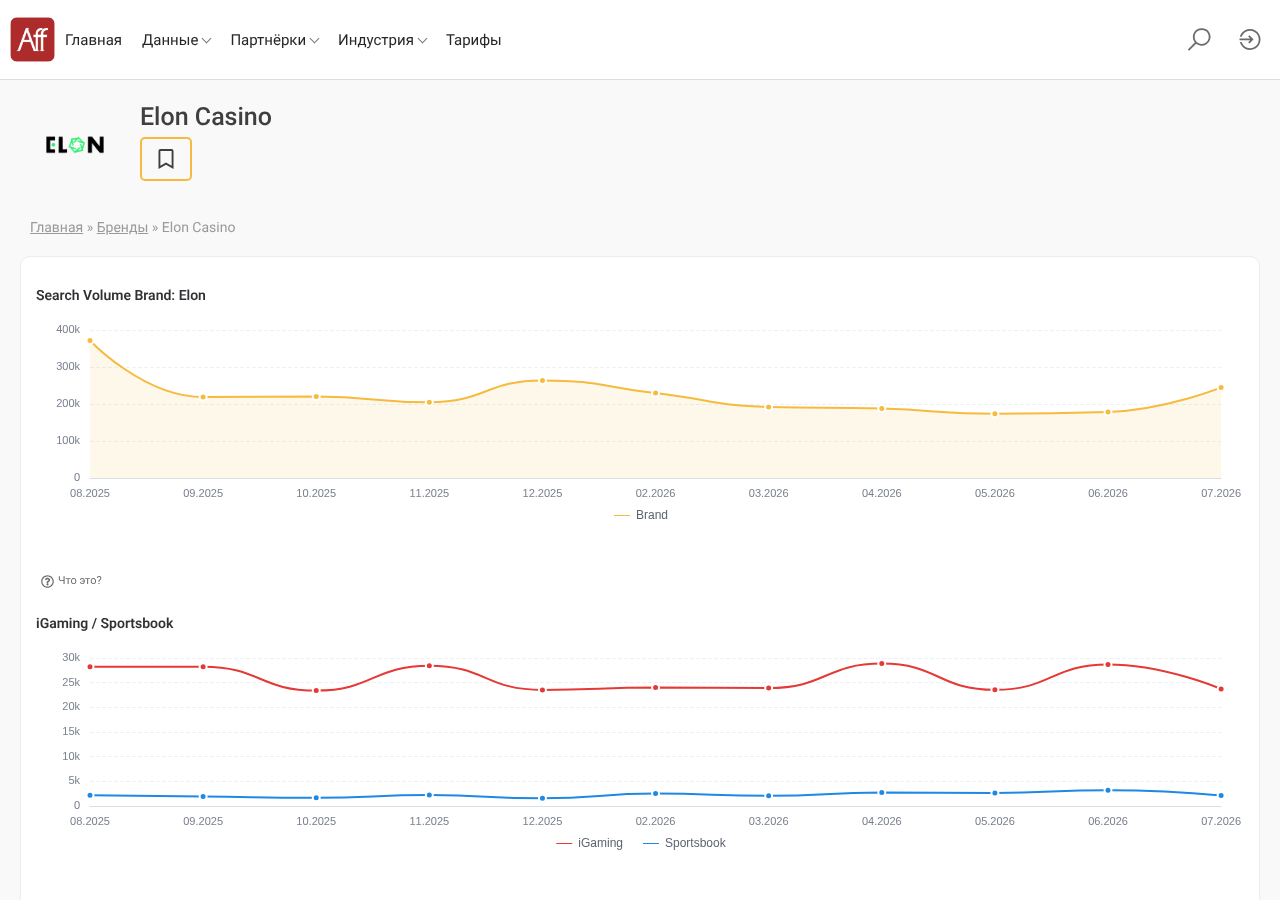The image size is (1280, 900).
Task: Click the Elon Casino page title
Action: (x=206, y=117)
